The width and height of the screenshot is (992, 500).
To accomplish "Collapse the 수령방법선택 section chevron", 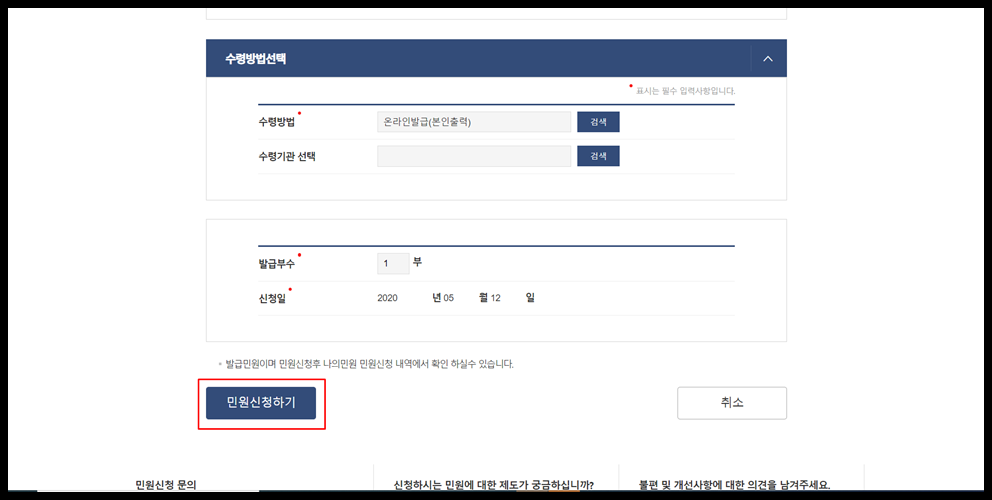I will click(x=768, y=58).
